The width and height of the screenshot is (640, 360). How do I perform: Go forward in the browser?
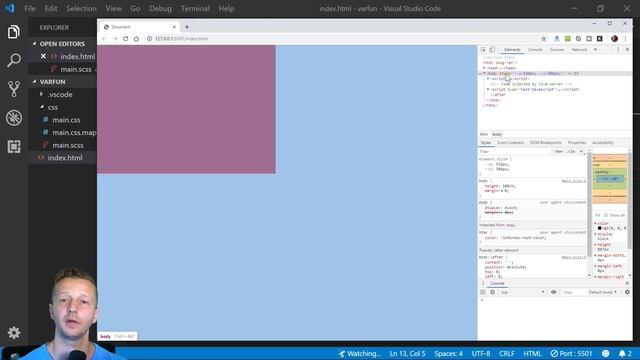(x=115, y=39)
